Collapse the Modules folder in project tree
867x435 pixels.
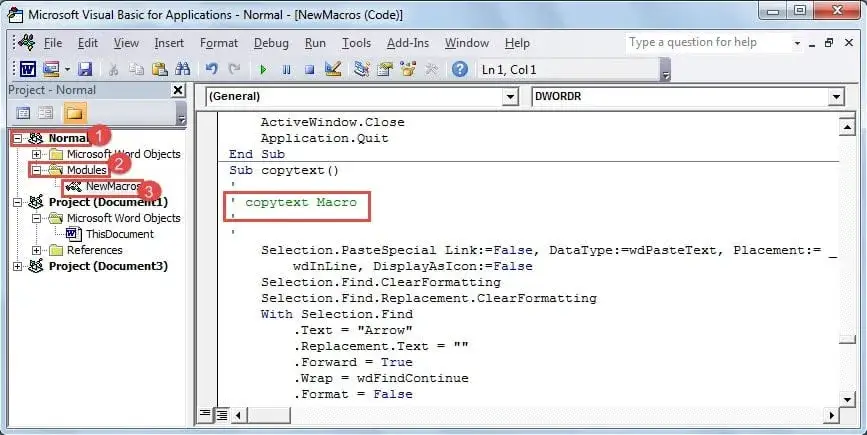click(37, 170)
